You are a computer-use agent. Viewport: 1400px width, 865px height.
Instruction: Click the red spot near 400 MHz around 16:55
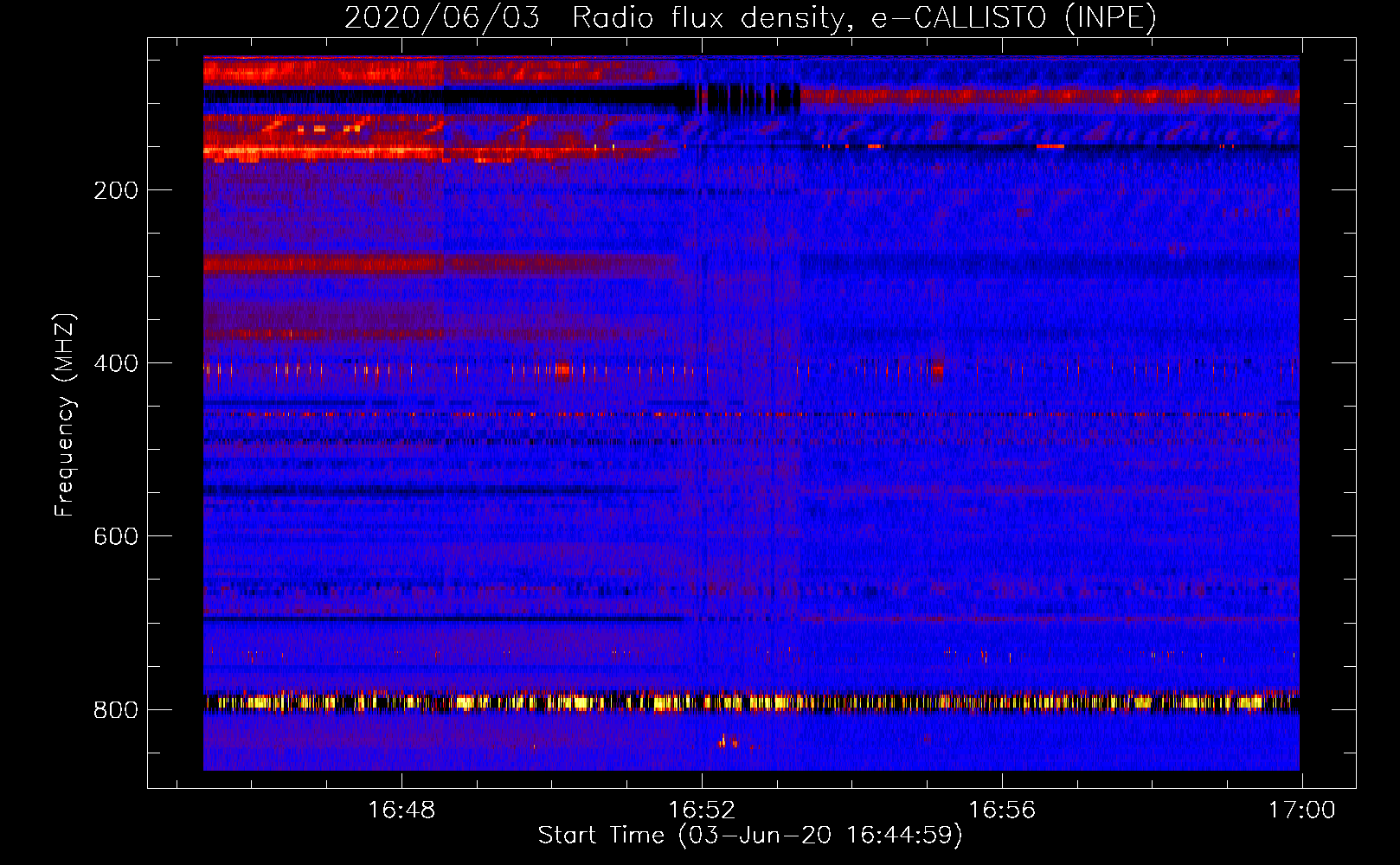936,371
